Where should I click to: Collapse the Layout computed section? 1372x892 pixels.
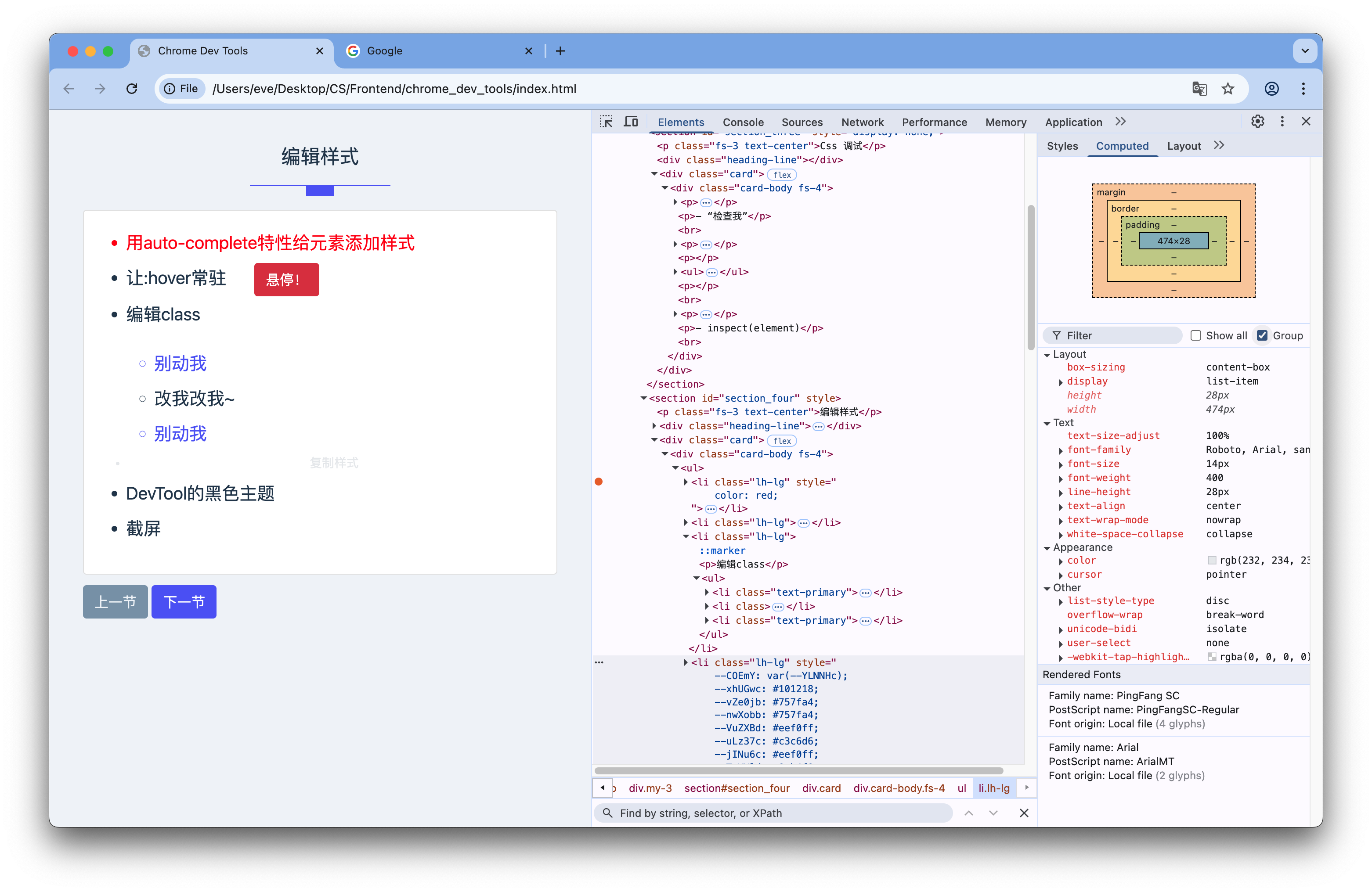(1047, 355)
